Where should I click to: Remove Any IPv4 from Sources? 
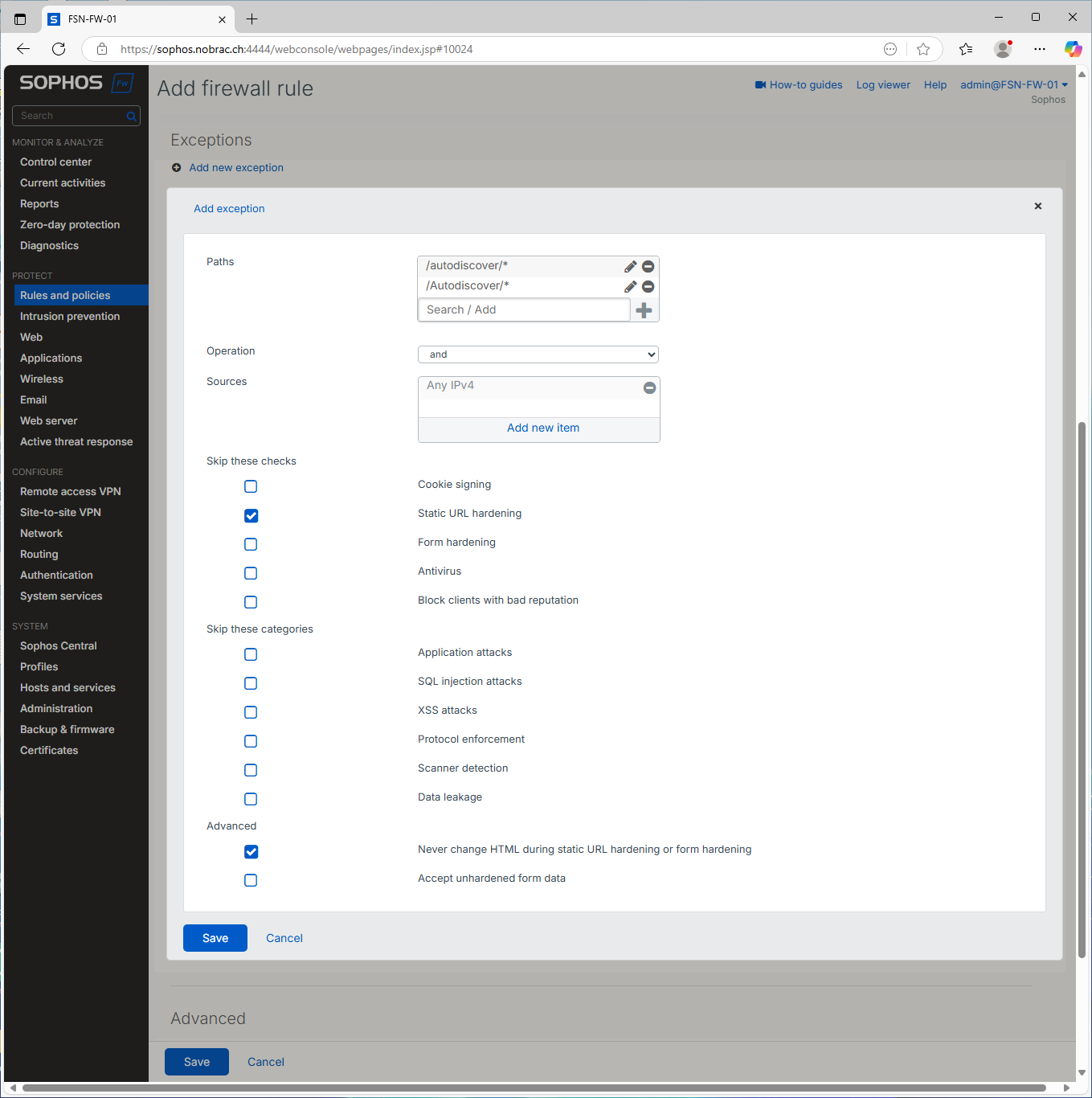[x=650, y=387]
